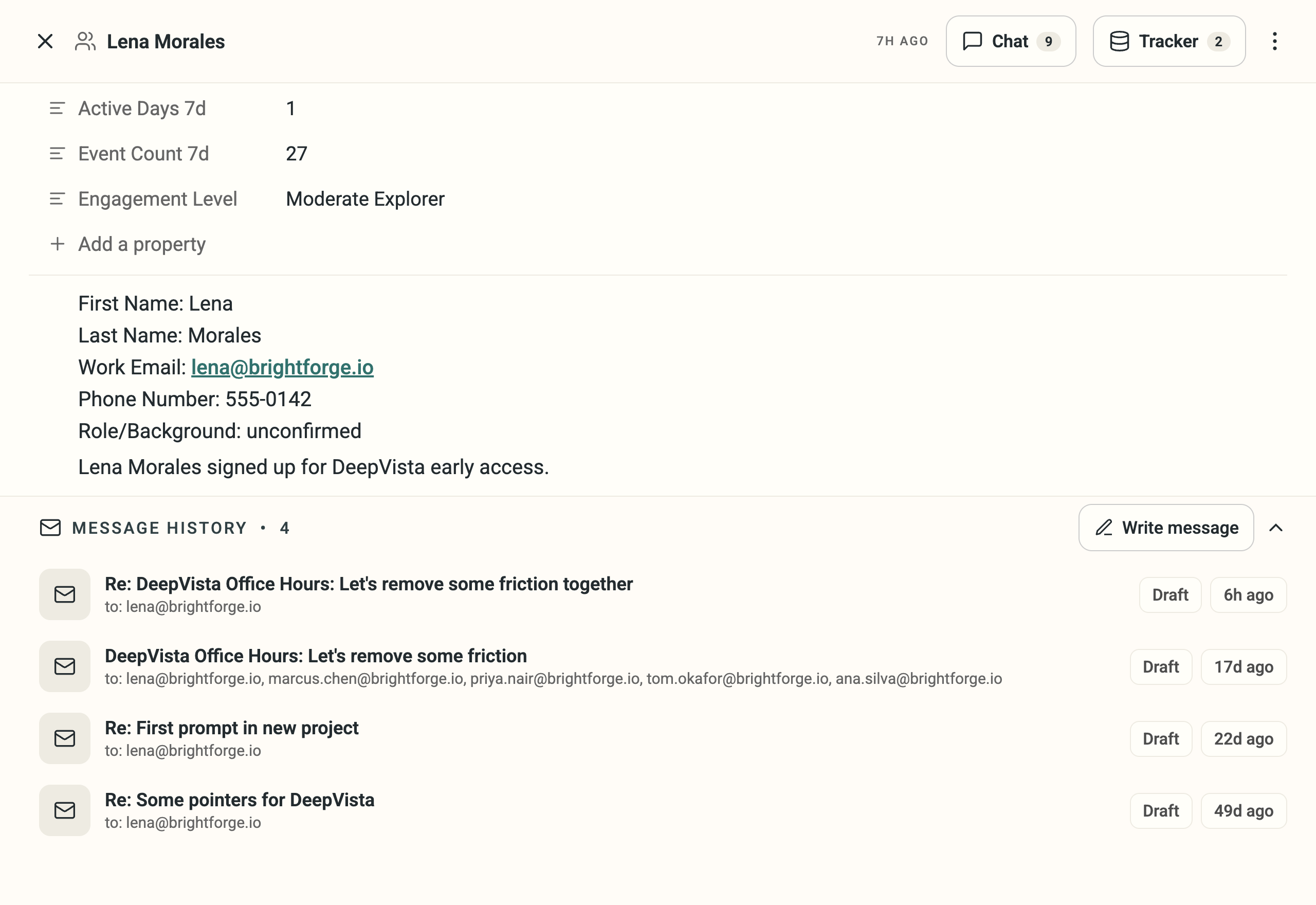1316x905 pixels.
Task: Click the Draft badge on the 49d ago message
Action: click(1161, 811)
